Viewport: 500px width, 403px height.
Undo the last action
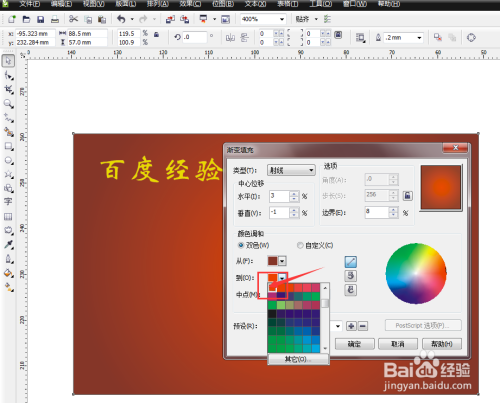(121, 19)
